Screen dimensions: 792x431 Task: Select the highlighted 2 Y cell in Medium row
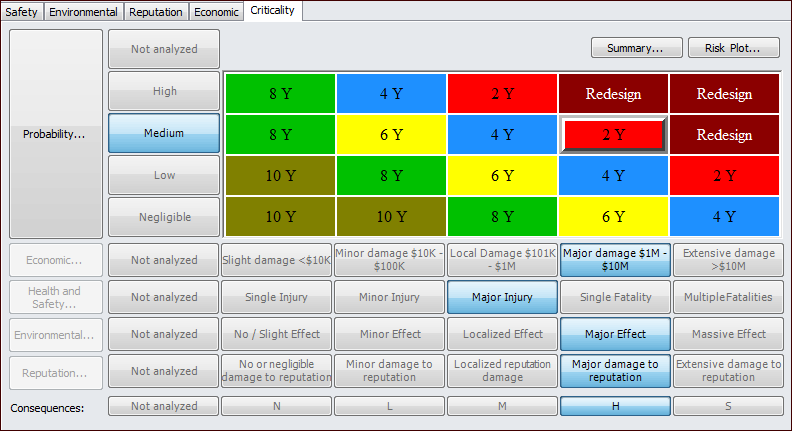(x=613, y=135)
